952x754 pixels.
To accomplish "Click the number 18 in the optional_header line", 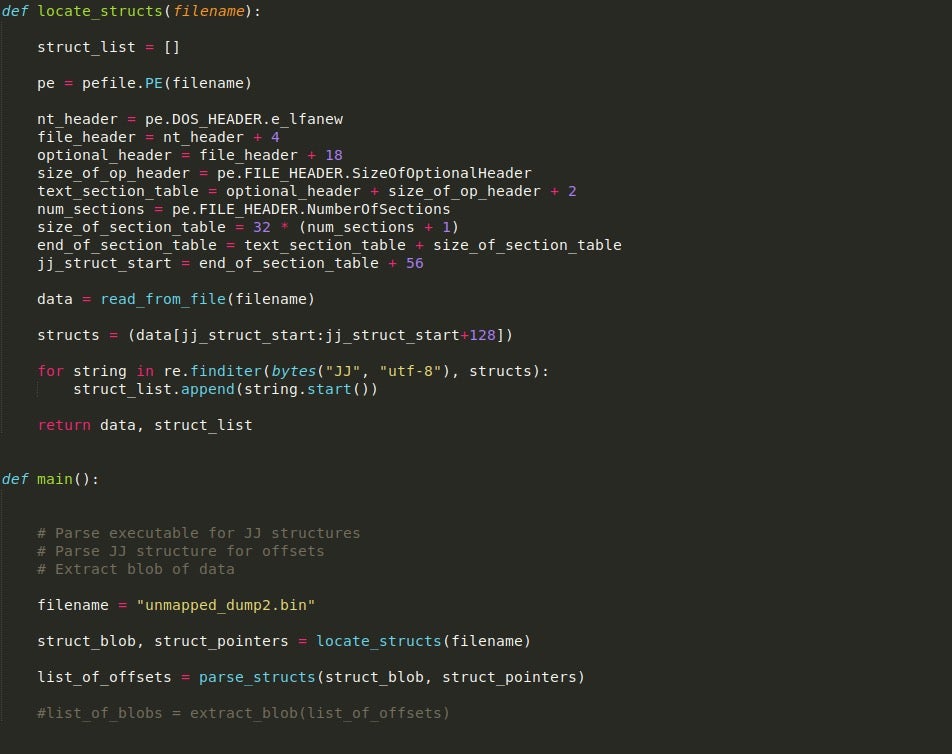I will 333,155.
